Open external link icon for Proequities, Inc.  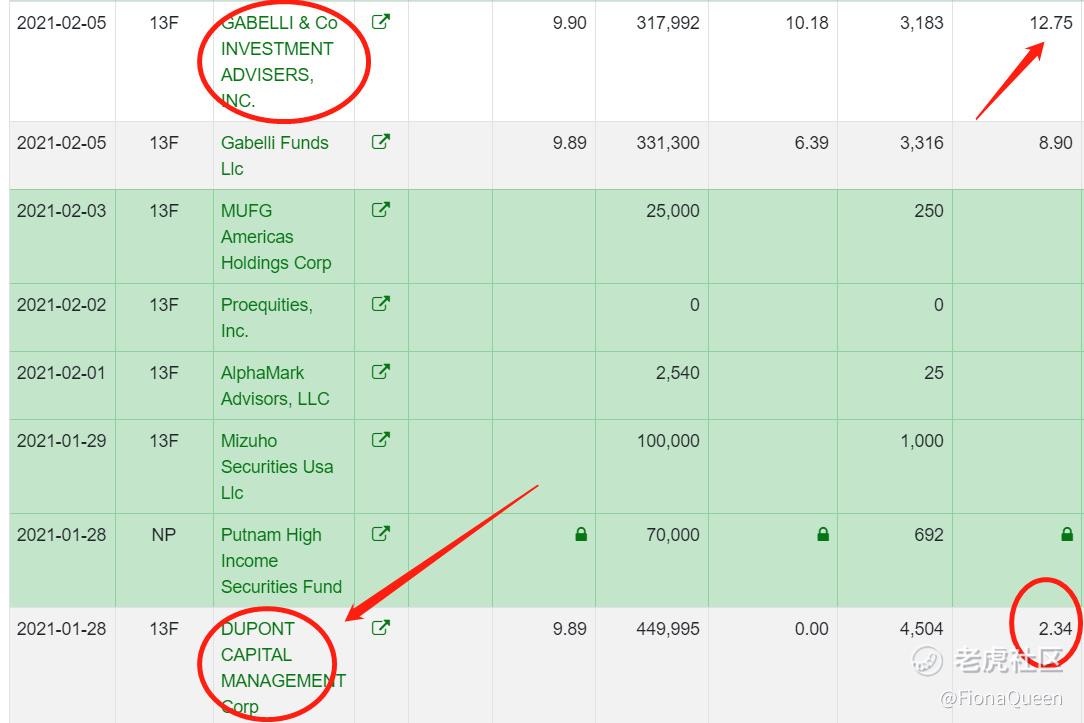pyautogui.click(x=381, y=303)
